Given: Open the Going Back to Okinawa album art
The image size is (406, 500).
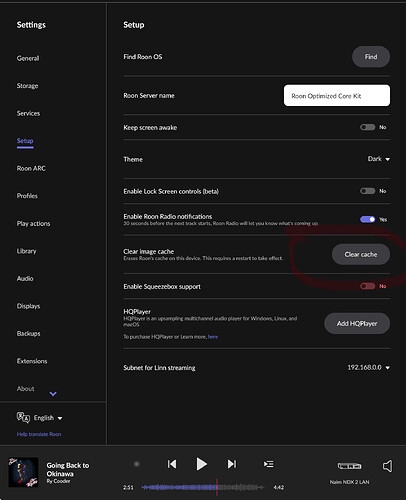Looking at the screenshot, I should [23, 472].
